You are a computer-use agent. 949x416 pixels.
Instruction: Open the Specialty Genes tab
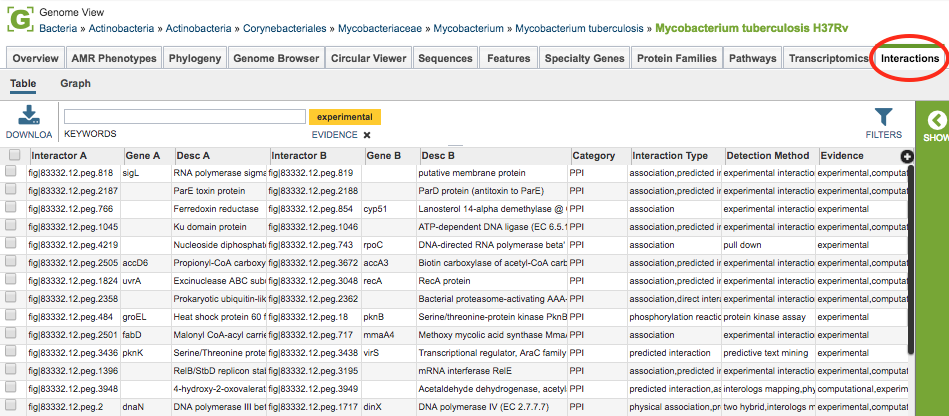(584, 58)
